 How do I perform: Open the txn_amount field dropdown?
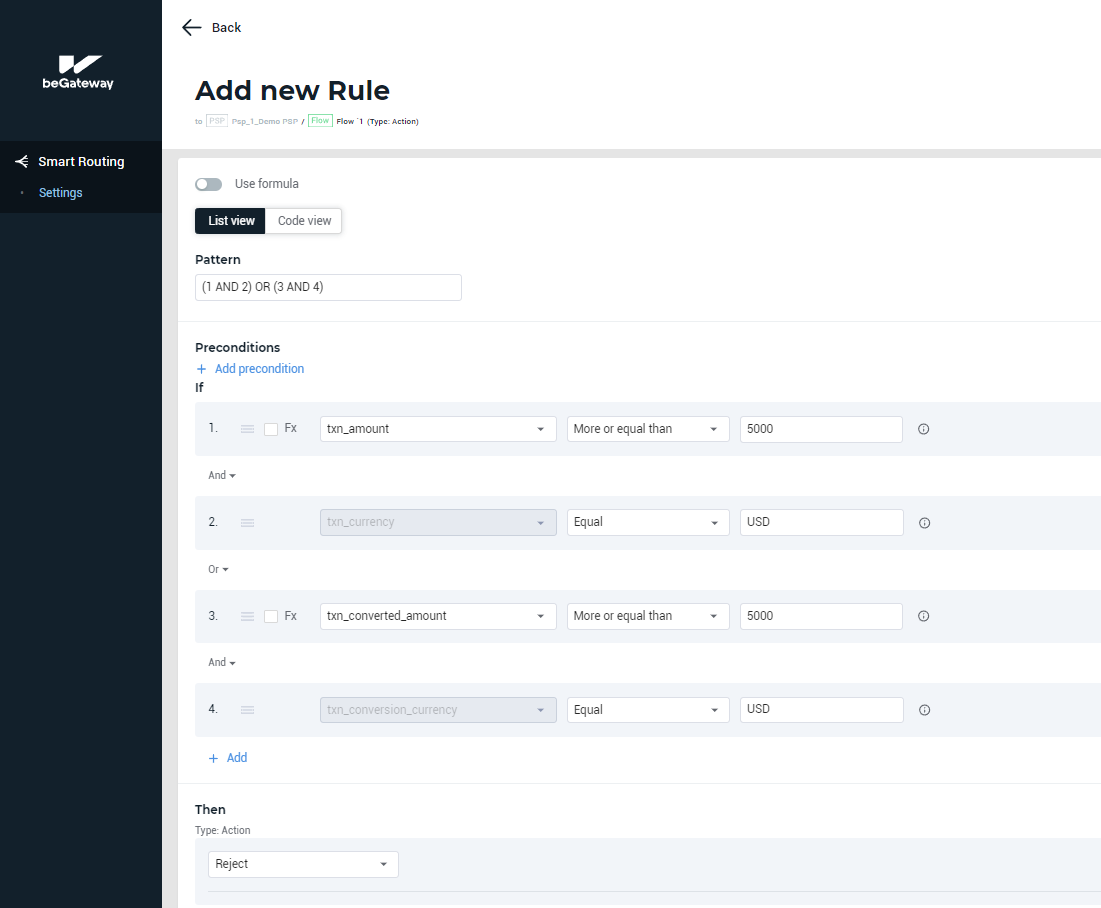438,429
